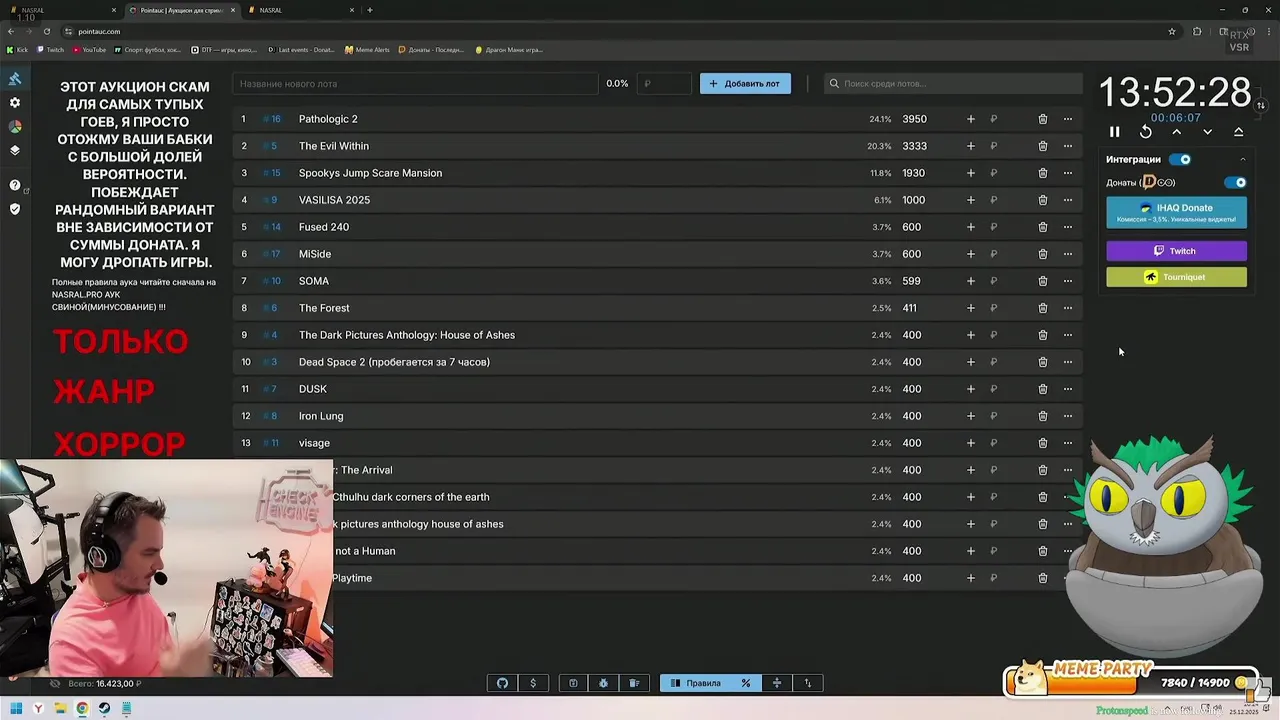The image size is (1280, 720).
Task: Click the eject-style icon under timer
Action: 1238,132
